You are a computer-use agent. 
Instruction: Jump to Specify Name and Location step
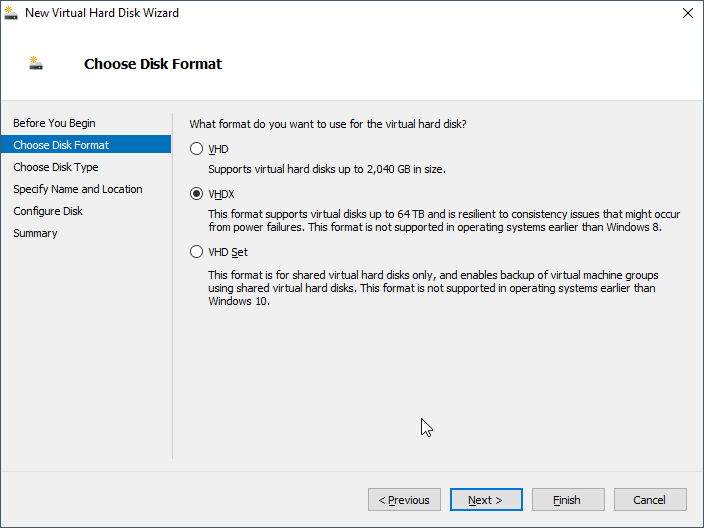(78, 189)
